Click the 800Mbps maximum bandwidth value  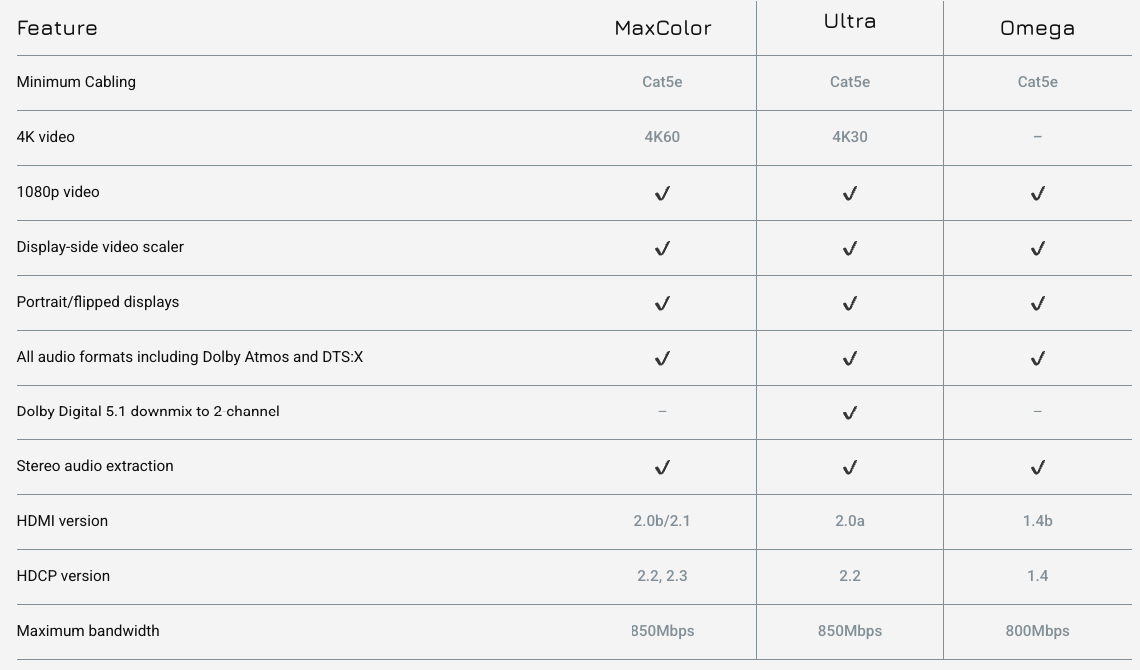1037,631
